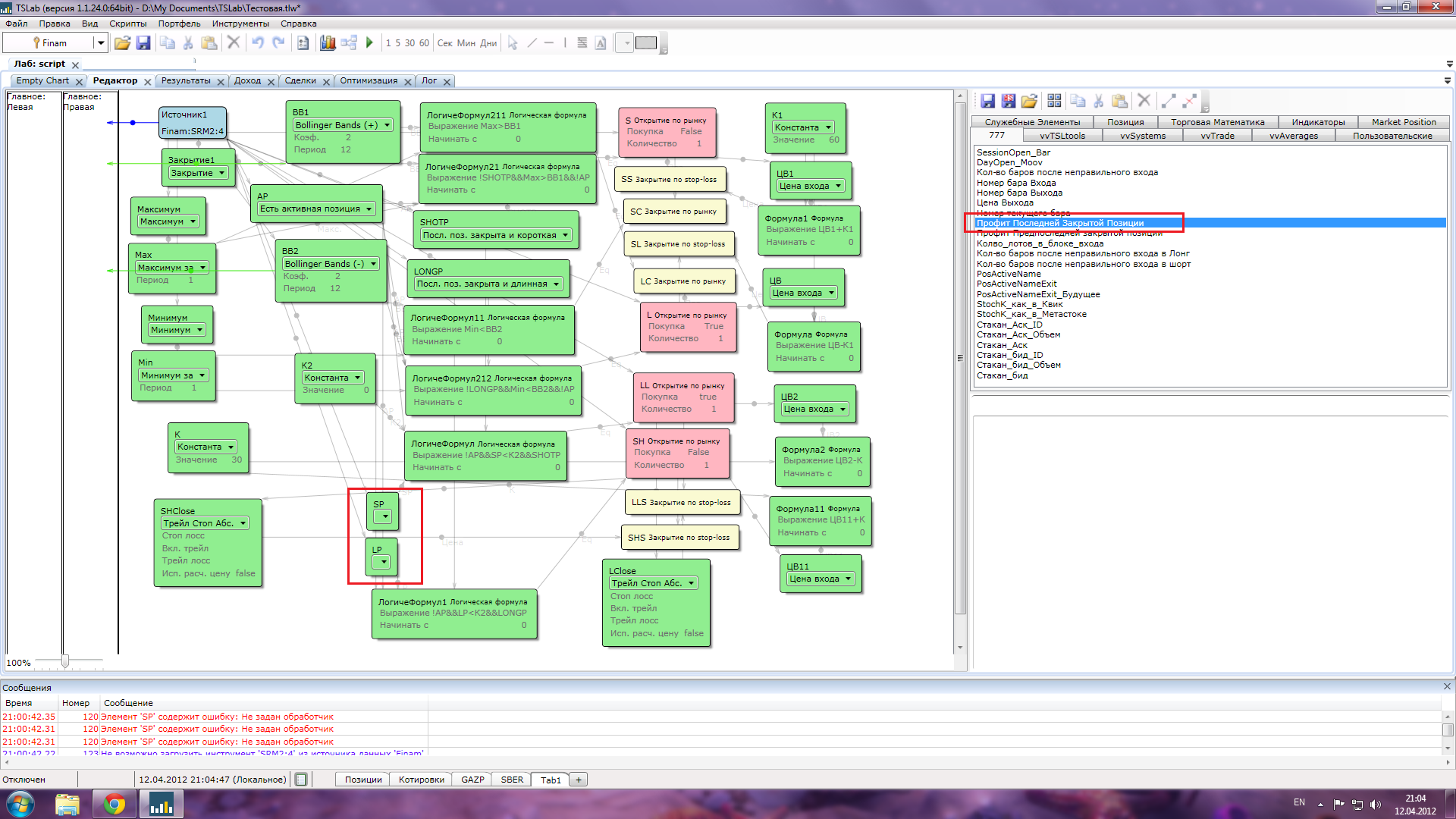Open the Индикаторы category tab
Image resolution: width=1456 pixels, height=819 pixels.
click(1318, 122)
